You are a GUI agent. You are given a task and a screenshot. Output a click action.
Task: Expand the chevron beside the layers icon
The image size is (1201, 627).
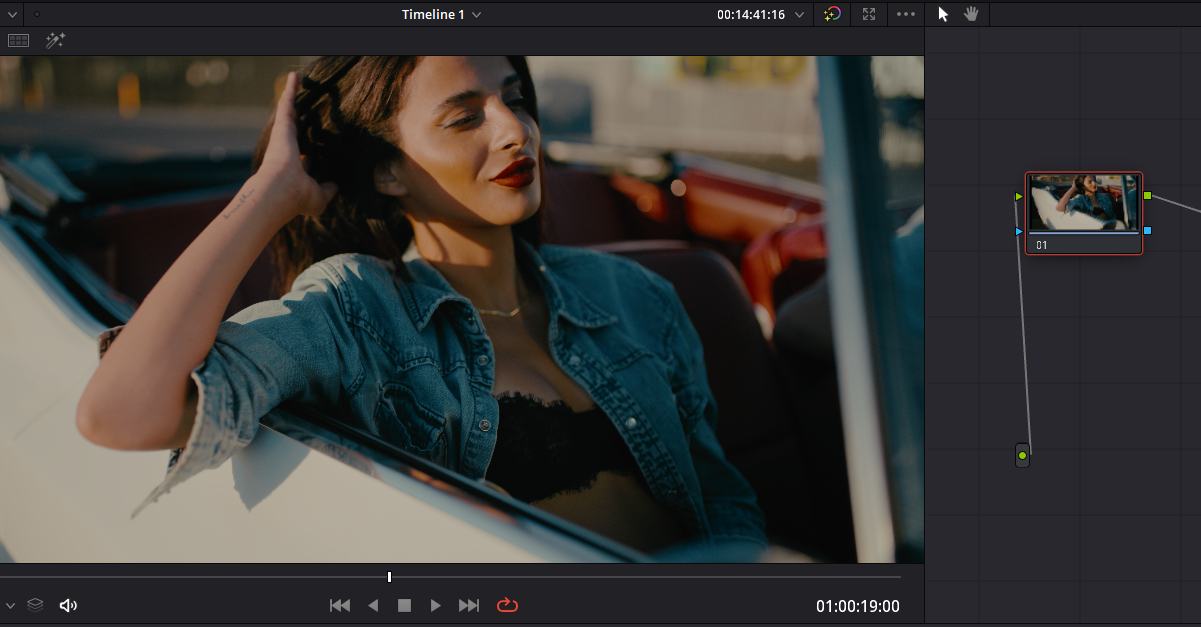[x=11, y=605]
